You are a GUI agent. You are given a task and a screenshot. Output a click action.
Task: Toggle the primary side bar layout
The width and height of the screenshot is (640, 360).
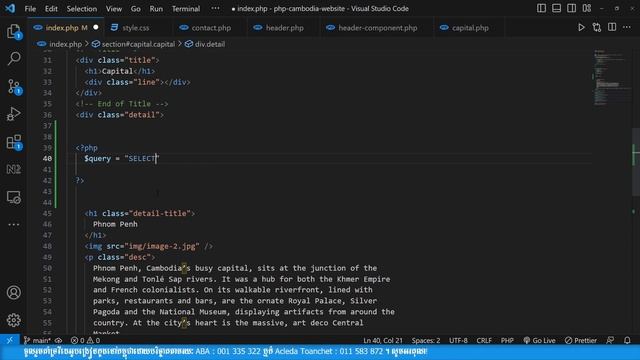[541, 8]
